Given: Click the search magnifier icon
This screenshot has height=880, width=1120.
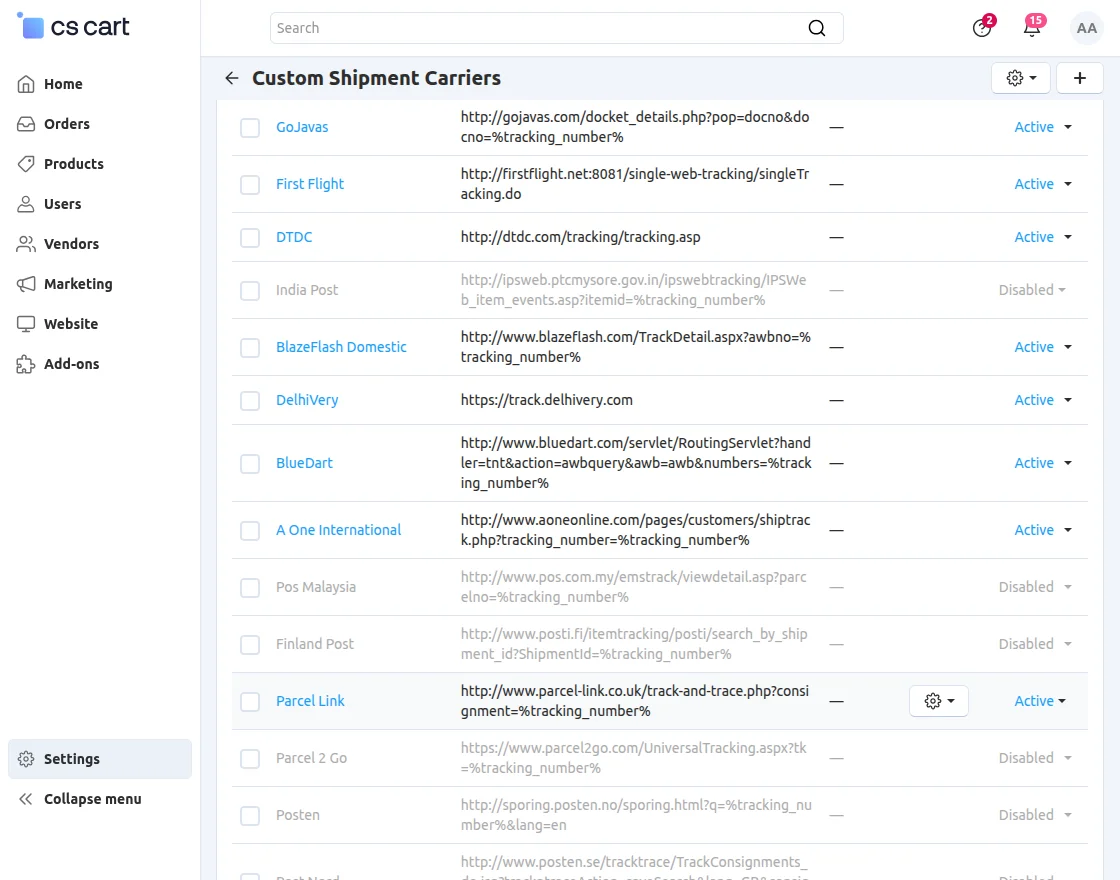Looking at the screenshot, I should tap(816, 28).
